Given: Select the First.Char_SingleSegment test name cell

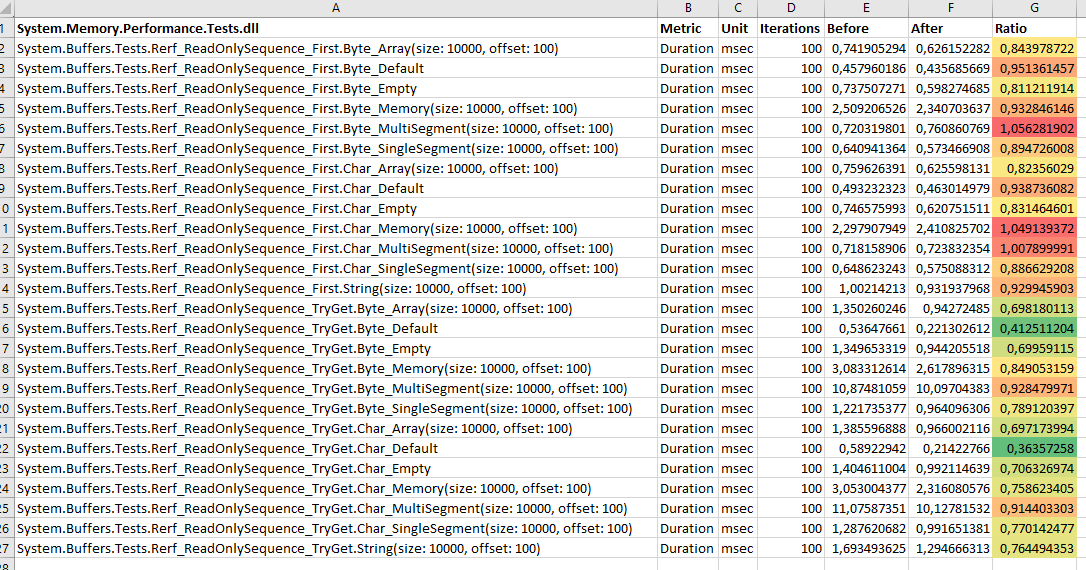Looking at the screenshot, I should [336, 269].
